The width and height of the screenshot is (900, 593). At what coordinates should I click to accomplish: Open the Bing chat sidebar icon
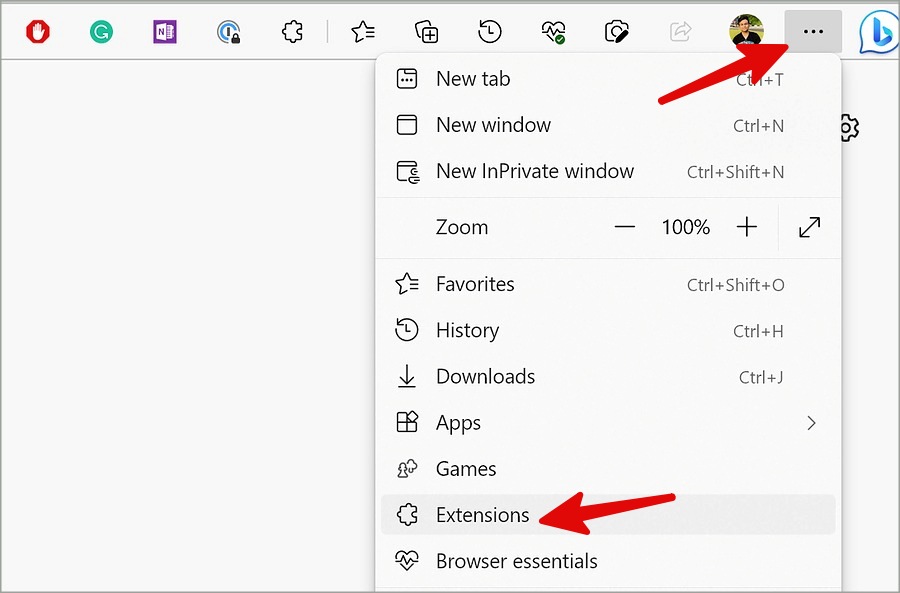click(x=878, y=32)
